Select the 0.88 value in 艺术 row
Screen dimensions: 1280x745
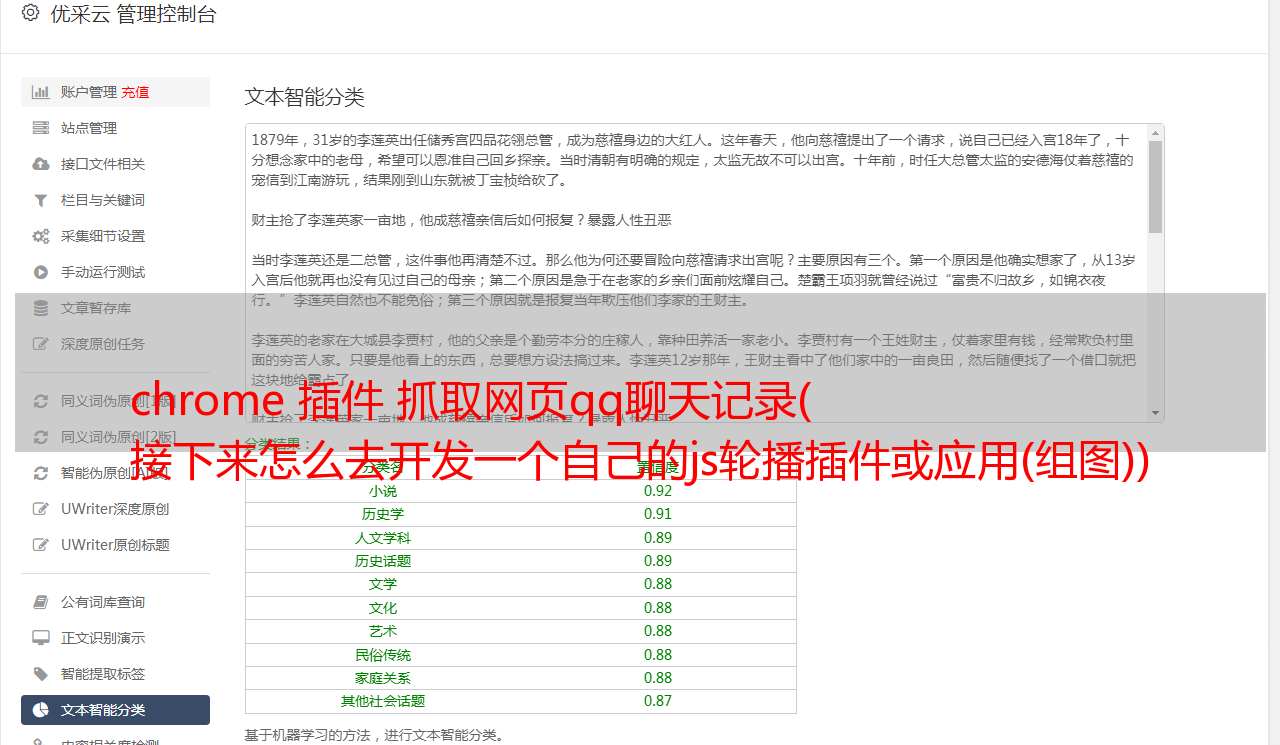pyautogui.click(x=658, y=631)
